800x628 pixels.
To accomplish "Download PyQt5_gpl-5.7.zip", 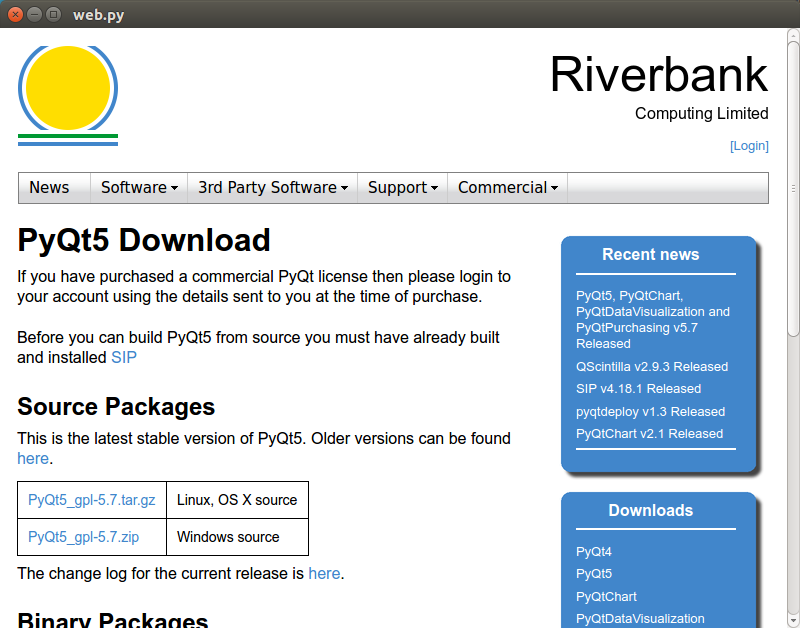I will pos(84,537).
